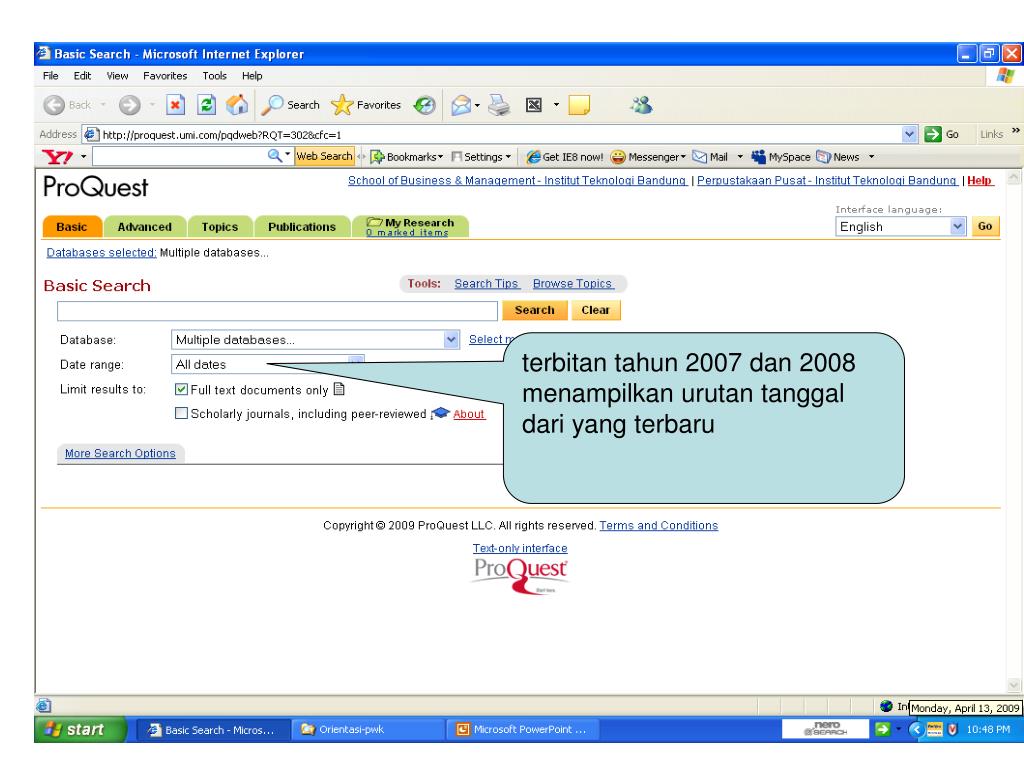
Task: Expand the address bar dropdown arrow
Action: coord(910,135)
